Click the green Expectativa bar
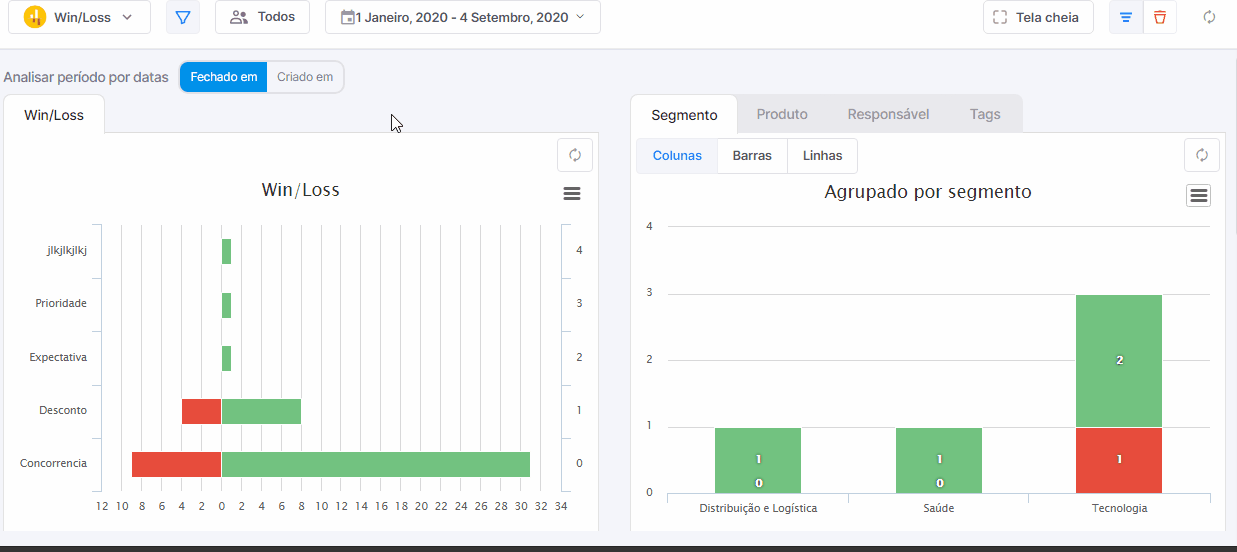1237x552 pixels. coord(226,358)
